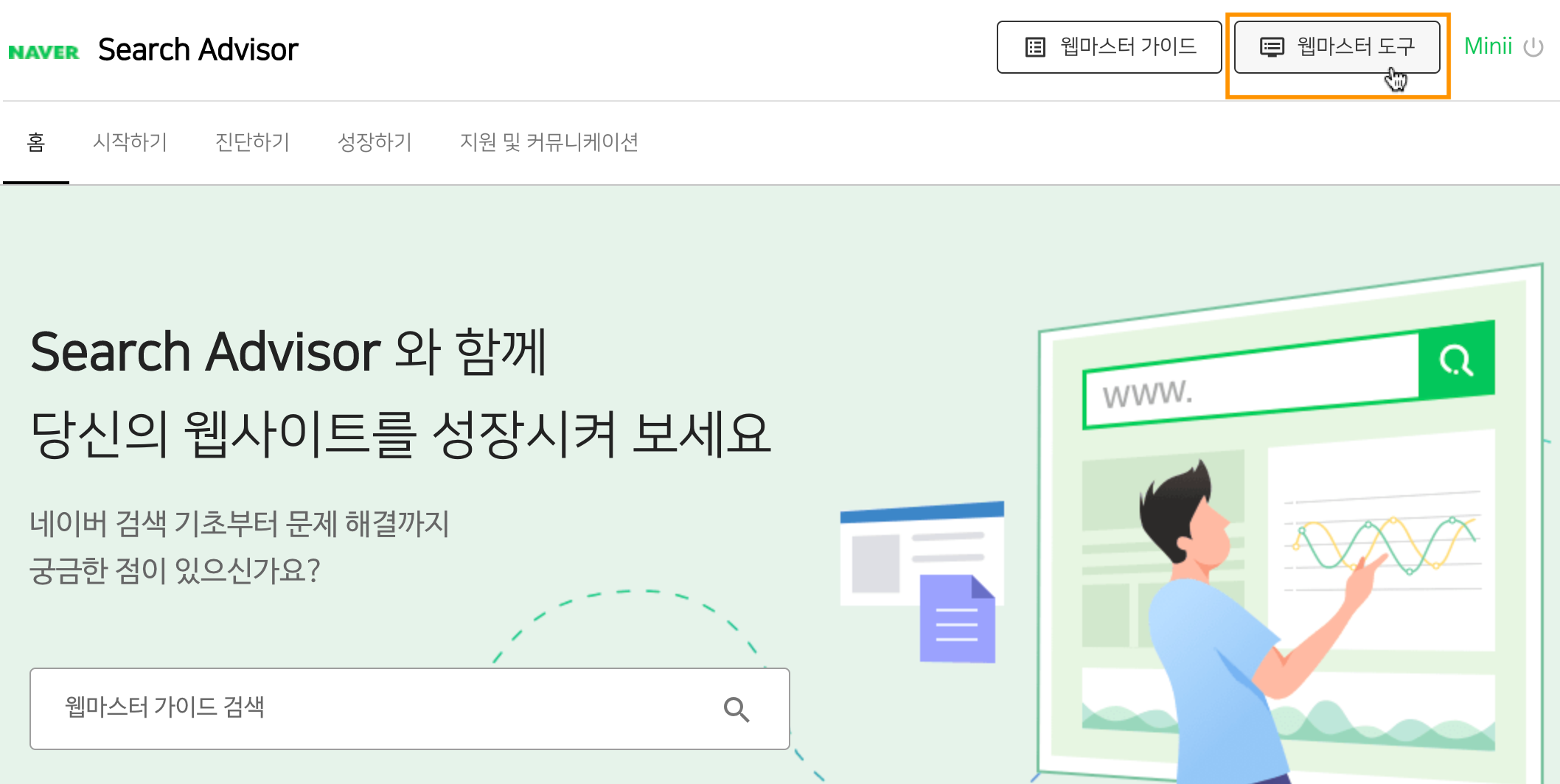Focus the 웹마스터 가이드 검색 input field
The width and height of the screenshot is (1560, 784).
tap(409, 709)
